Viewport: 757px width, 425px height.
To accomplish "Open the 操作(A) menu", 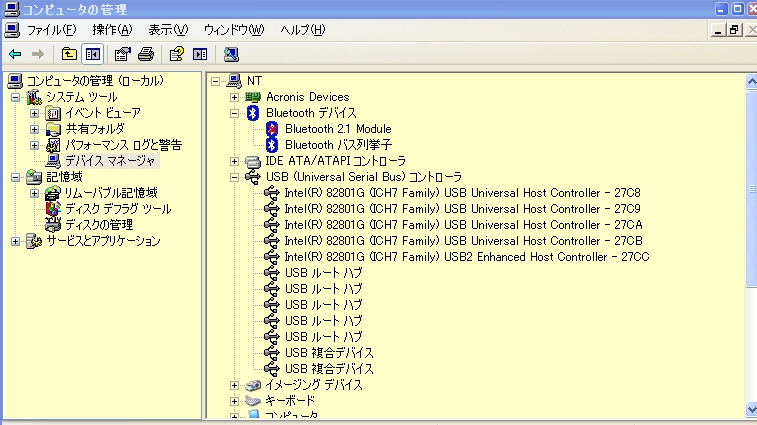I will coord(112,30).
